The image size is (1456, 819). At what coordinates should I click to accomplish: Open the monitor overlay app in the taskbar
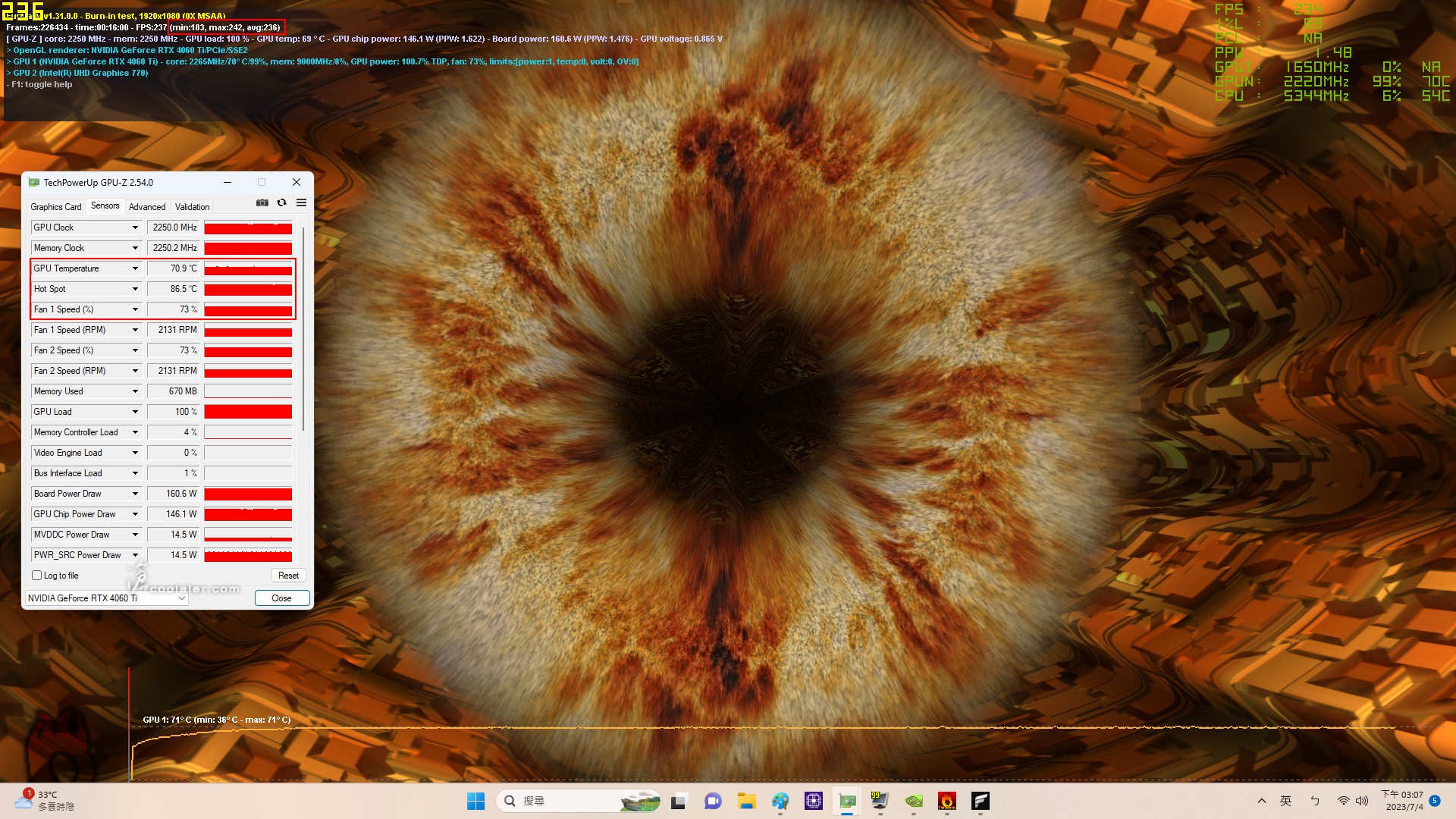pos(880,801)
